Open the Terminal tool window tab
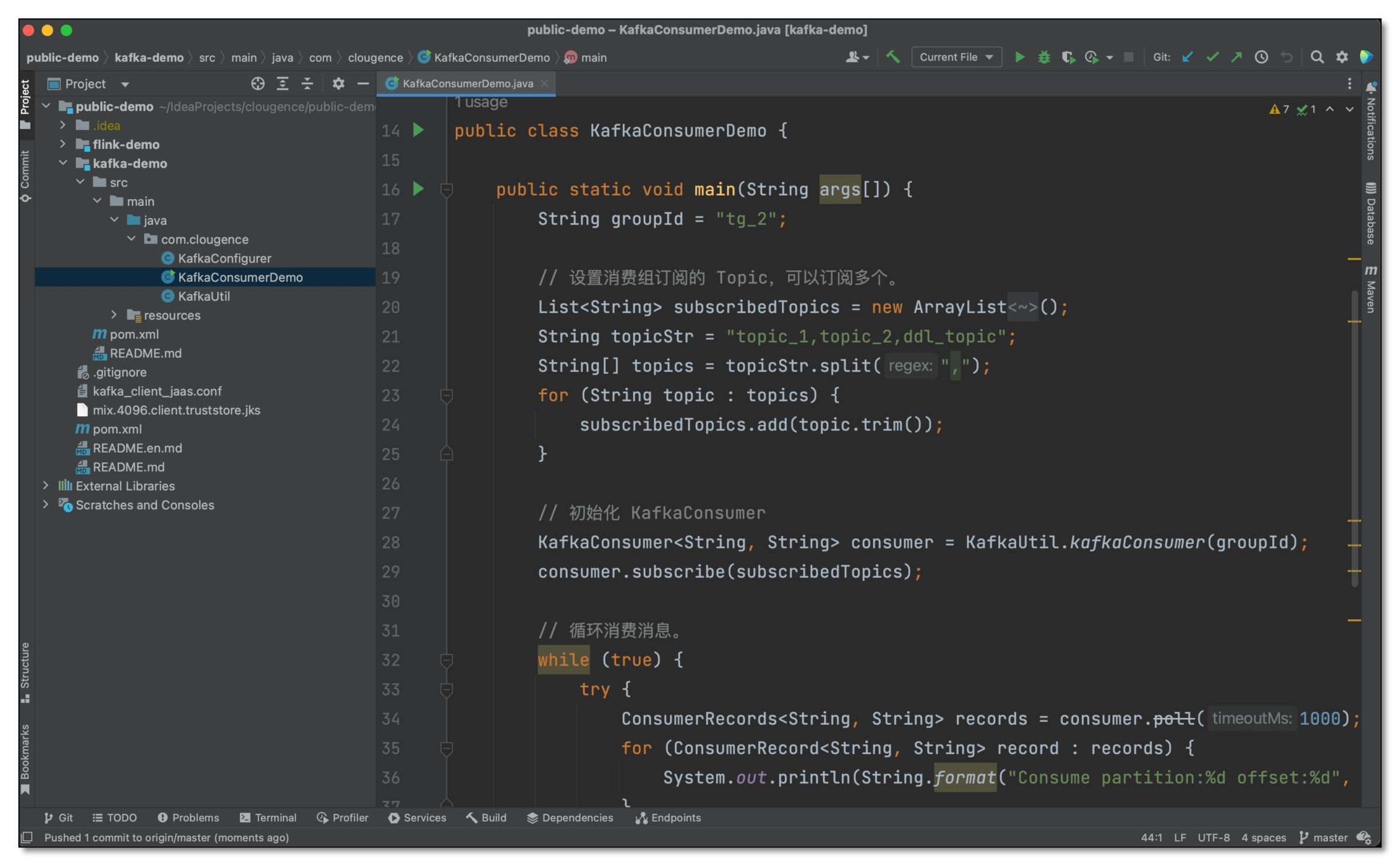Image resolution: width=1400 pixels, height=866 pixels. click(x=268, y=817)
